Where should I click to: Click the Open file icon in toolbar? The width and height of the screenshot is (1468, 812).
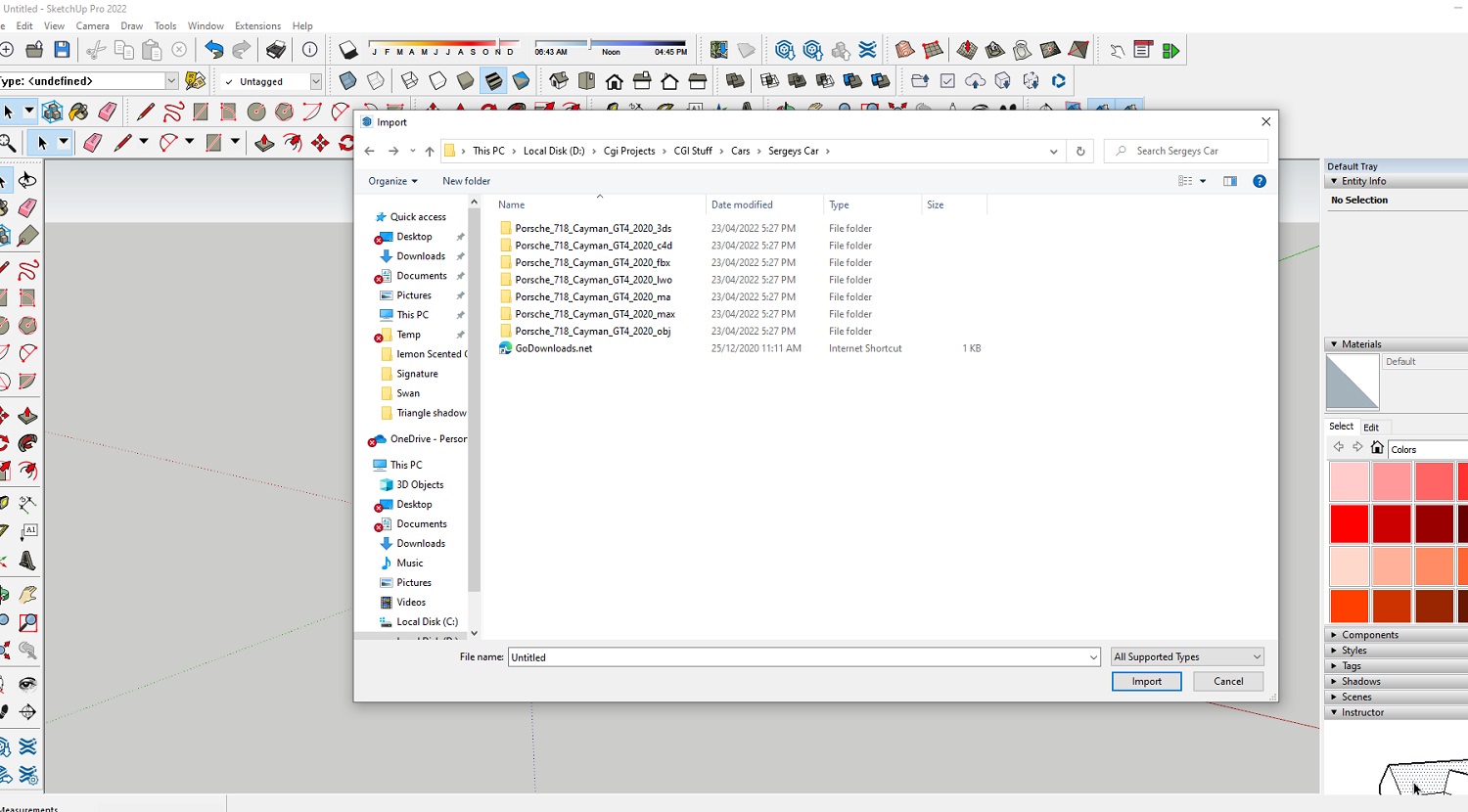point(34,50)
